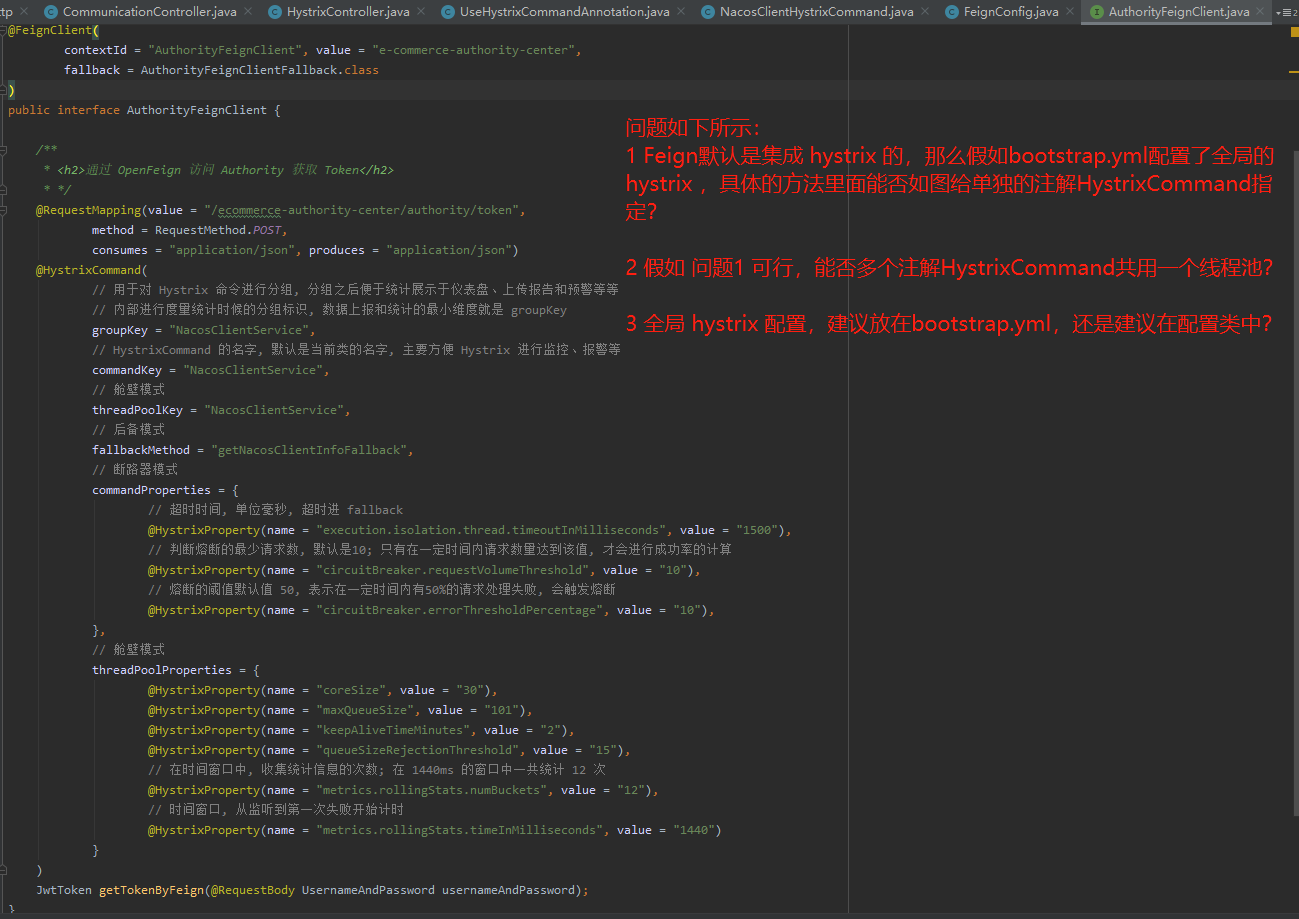
Task: Click the "queueSizeRejectionThreshold" property name
Action: (416, 750)
